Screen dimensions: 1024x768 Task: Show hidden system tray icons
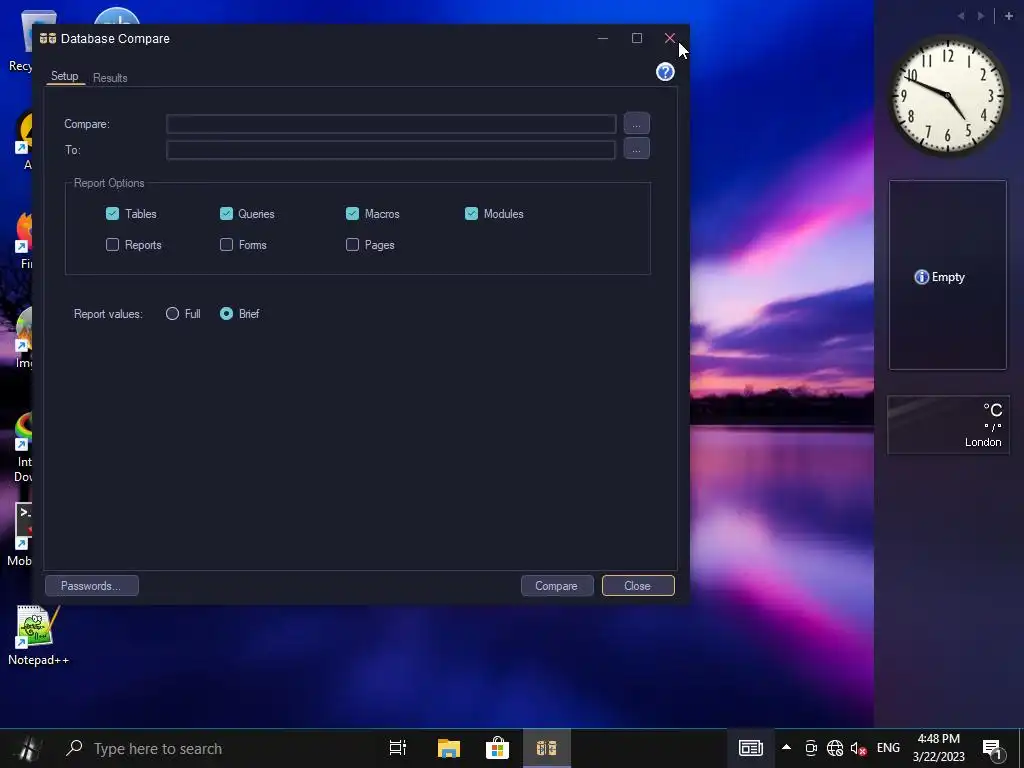[786, 748]
